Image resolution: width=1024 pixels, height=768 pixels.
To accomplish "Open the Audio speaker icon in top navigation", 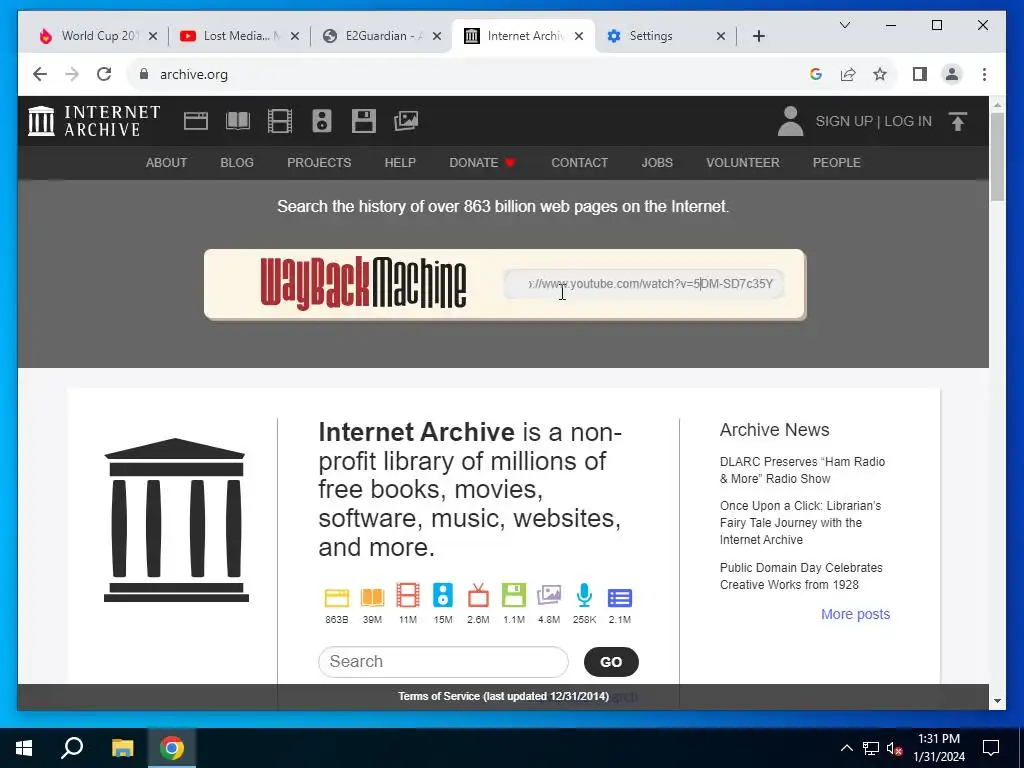I will click(x=322, y=121).
